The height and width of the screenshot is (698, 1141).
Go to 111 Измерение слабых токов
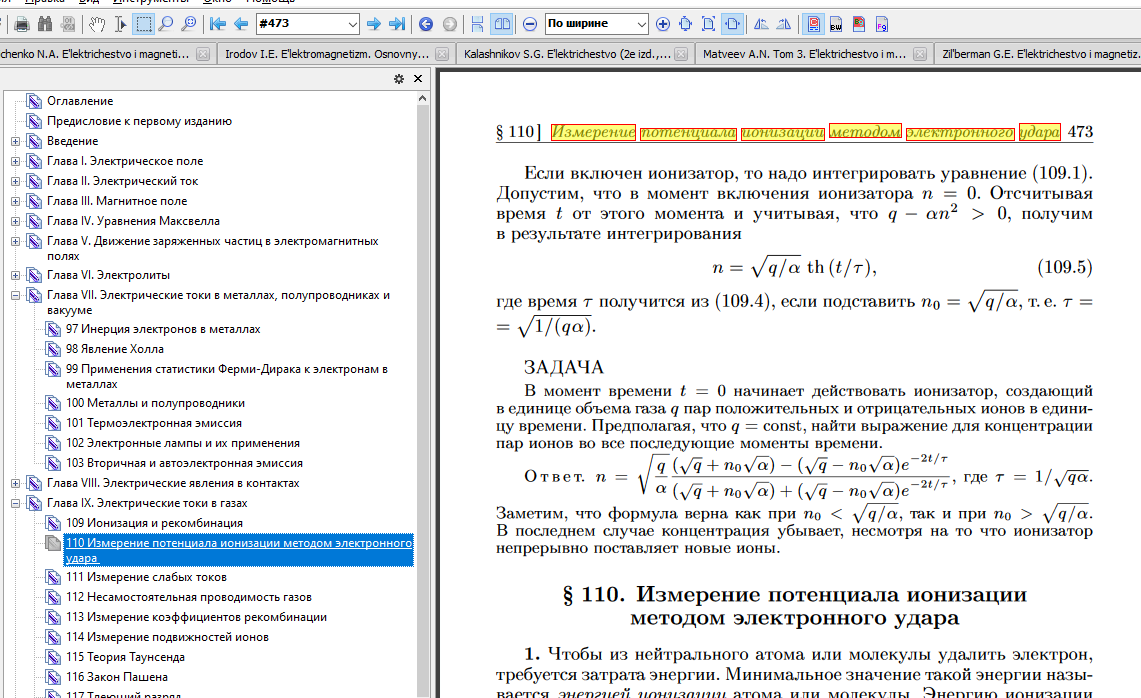(x=146, y=577)
